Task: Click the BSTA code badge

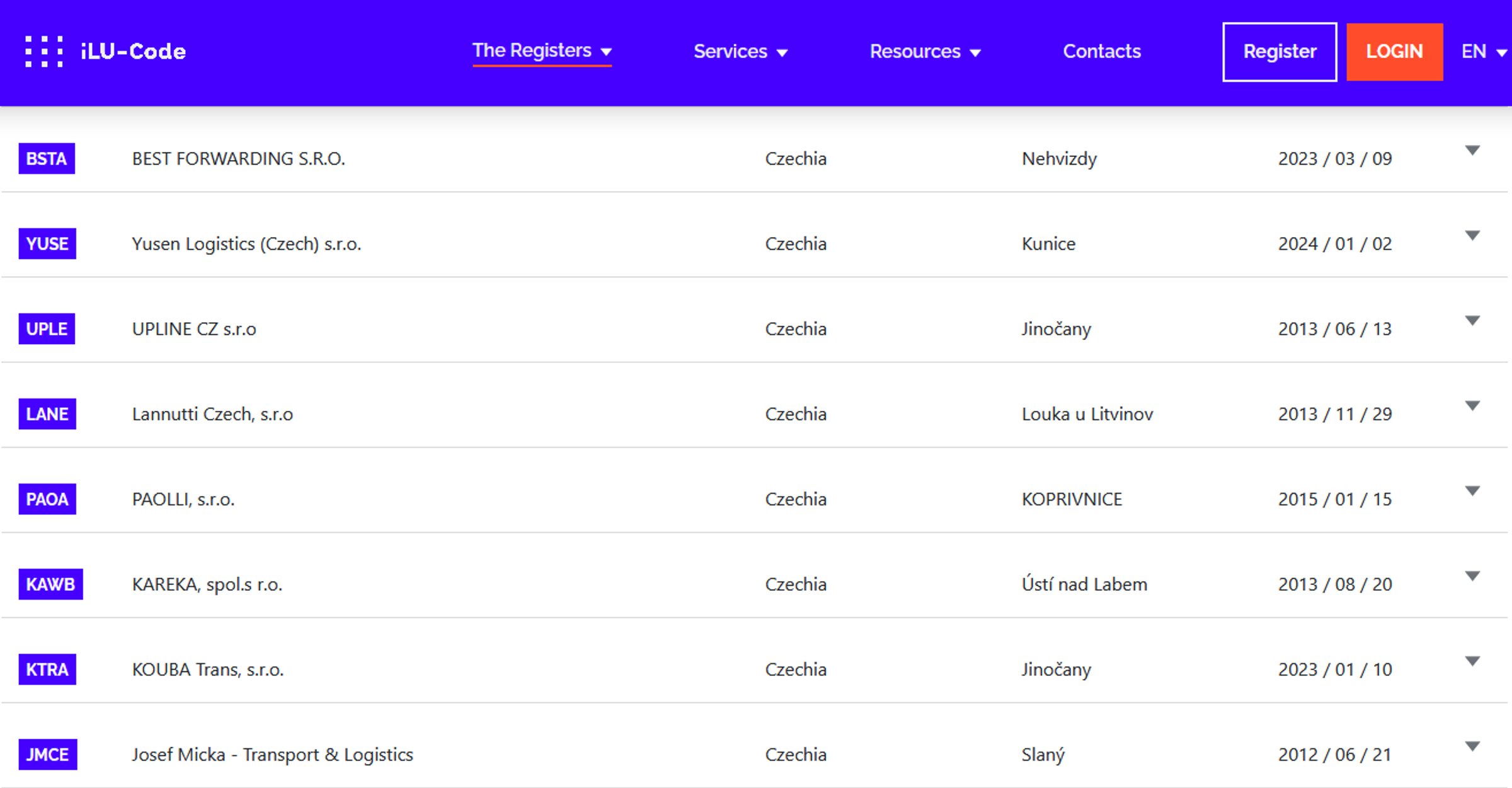Action: click(x=47, y=159)
